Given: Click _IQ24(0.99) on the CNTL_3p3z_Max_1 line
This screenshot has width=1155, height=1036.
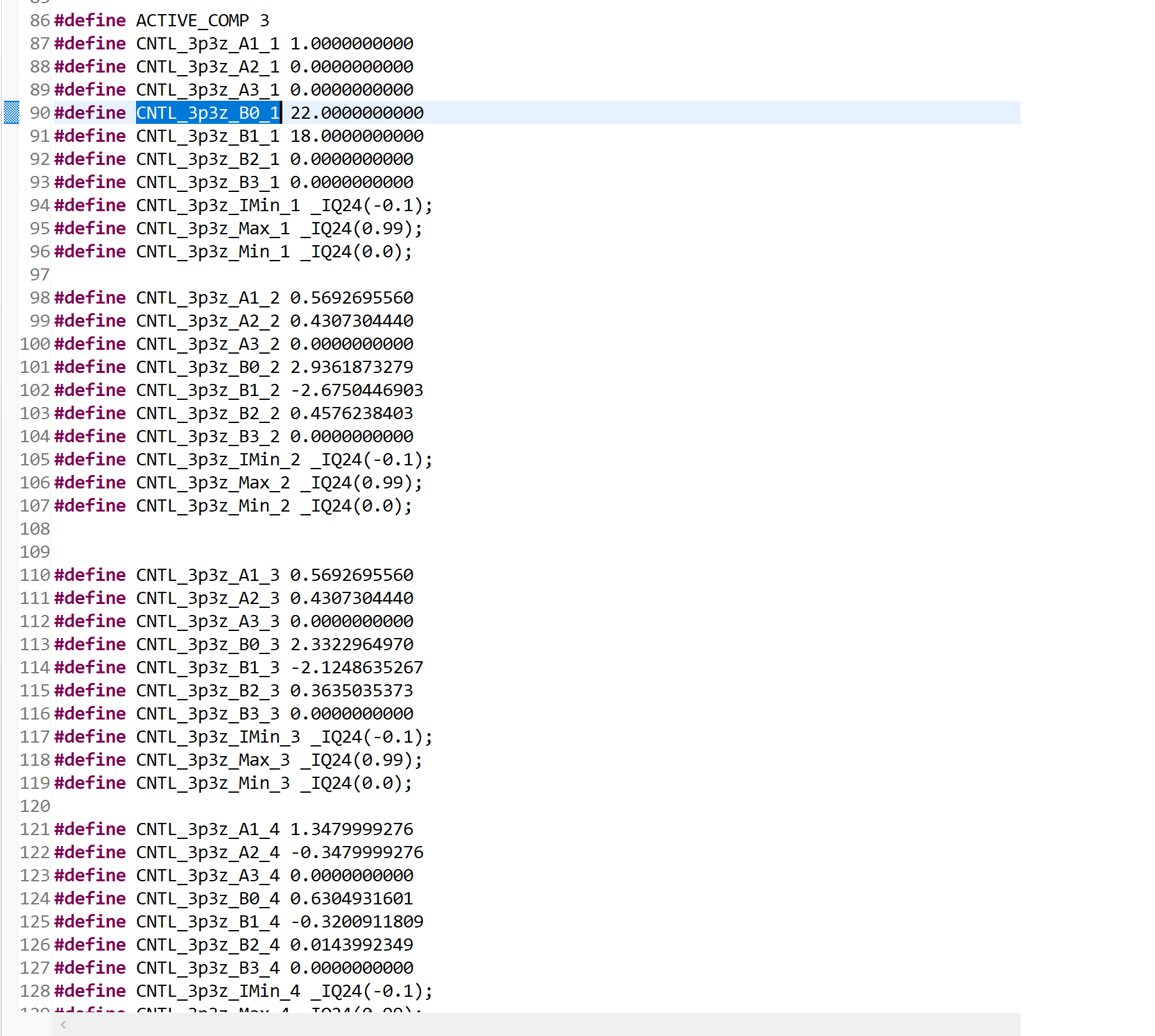Looking at the screenshot, I should point(361,229).
